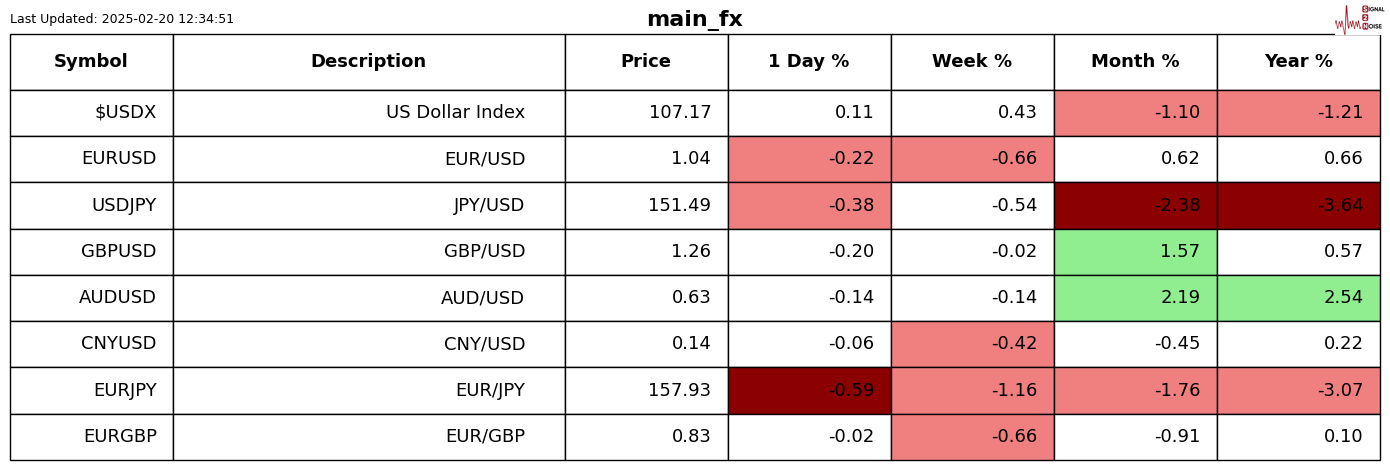Select the Price column header
This screenshot has width=1390, height=470.
646,62
